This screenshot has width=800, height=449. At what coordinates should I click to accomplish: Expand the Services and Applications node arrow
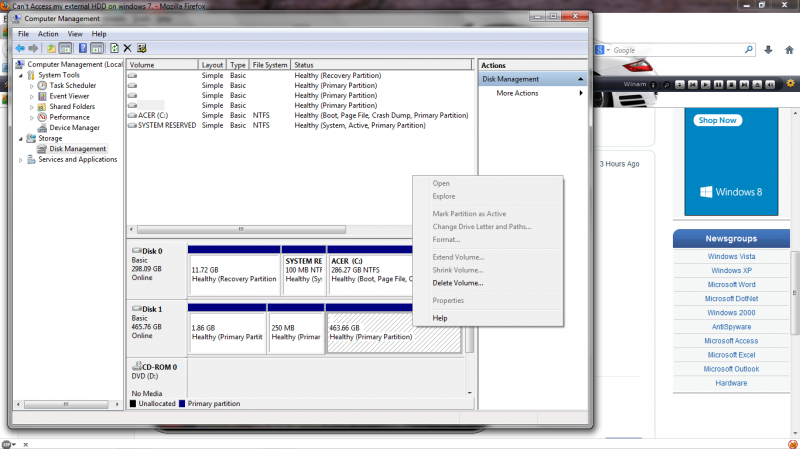[21, 160]
